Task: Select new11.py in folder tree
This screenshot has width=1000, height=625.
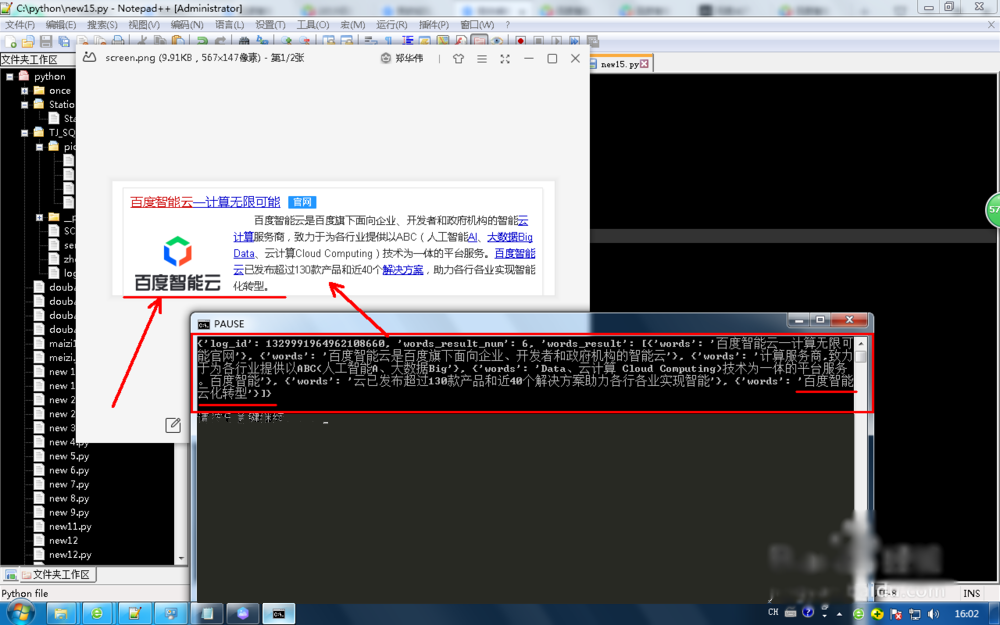Action: pyautogui.click(x=70, y=526)
